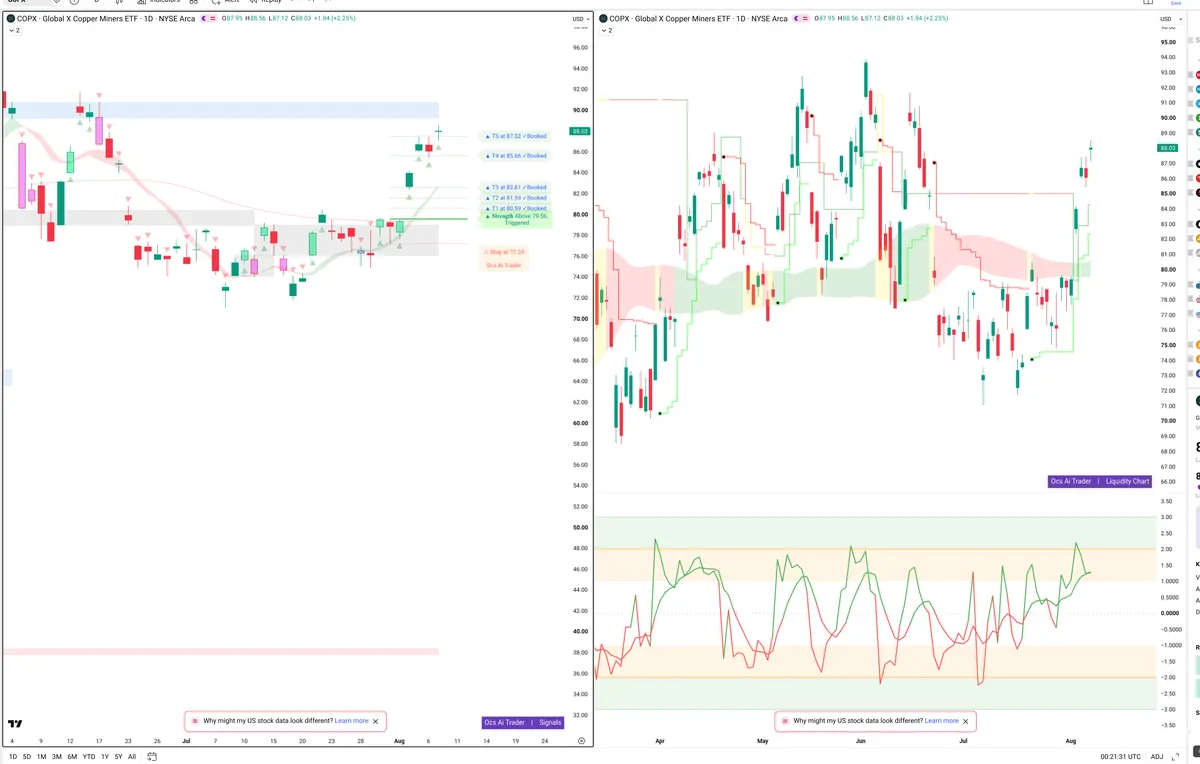Dismiss the left chart stock data notice

coord(376,721)
